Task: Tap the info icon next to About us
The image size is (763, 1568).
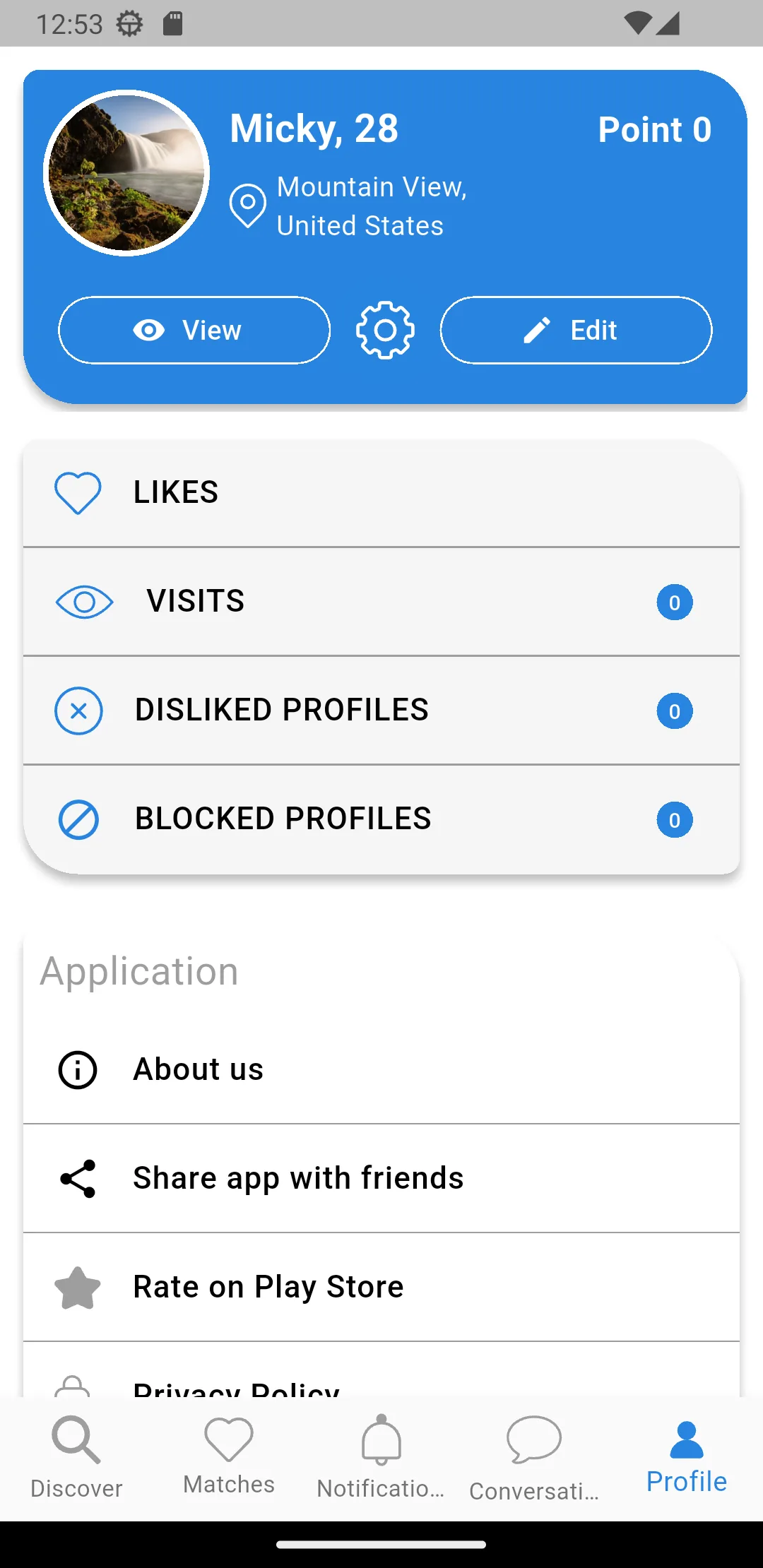Action: [x=78, y=1069]
